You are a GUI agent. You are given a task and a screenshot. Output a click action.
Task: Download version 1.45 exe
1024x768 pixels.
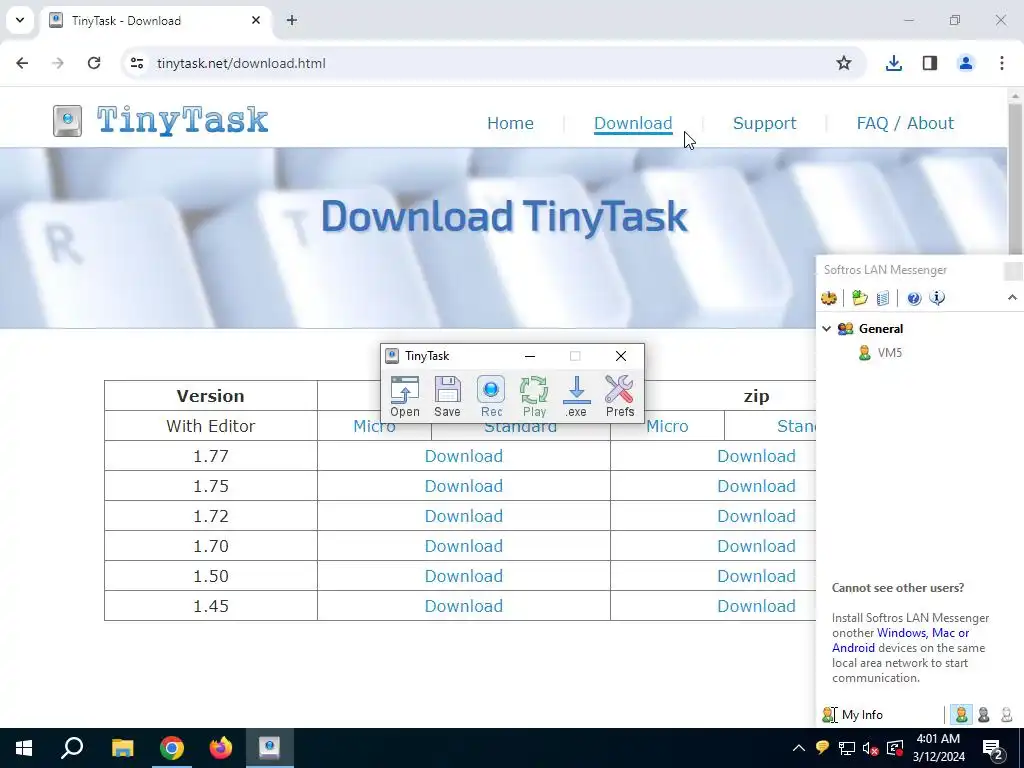[464, 606]
